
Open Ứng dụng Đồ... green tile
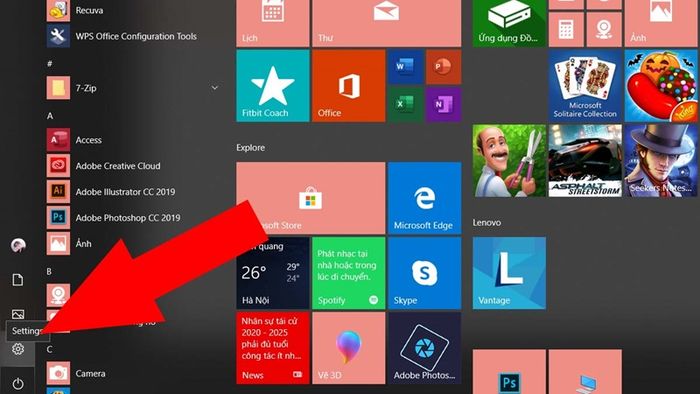coord(509,23)
